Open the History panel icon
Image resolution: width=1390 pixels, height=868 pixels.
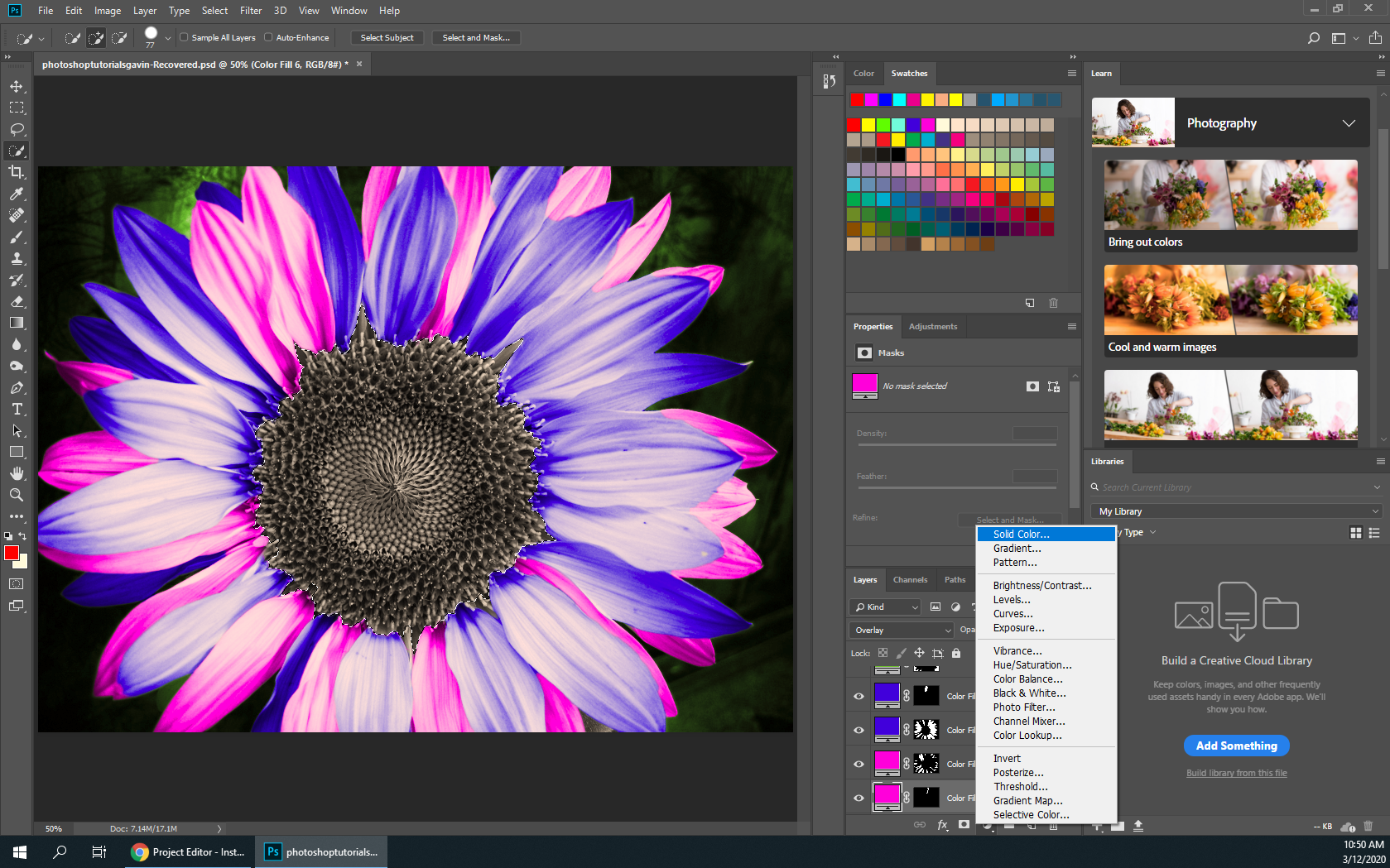(x=829, y=81)
